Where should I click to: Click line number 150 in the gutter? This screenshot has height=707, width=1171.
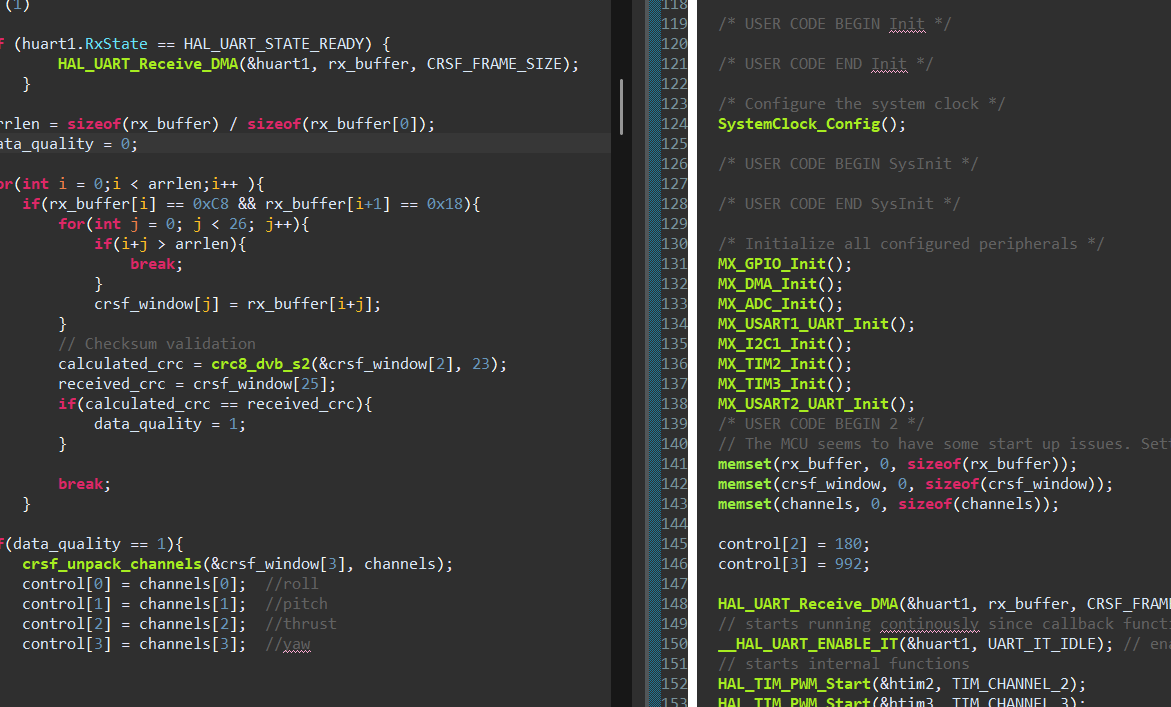674,644
